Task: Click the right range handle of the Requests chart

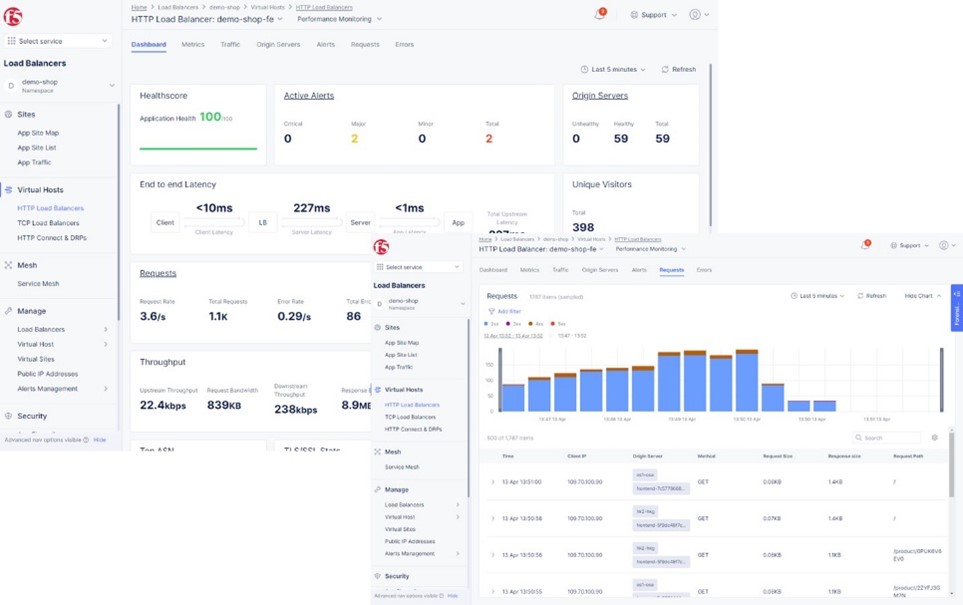Action: pos(942,380)
